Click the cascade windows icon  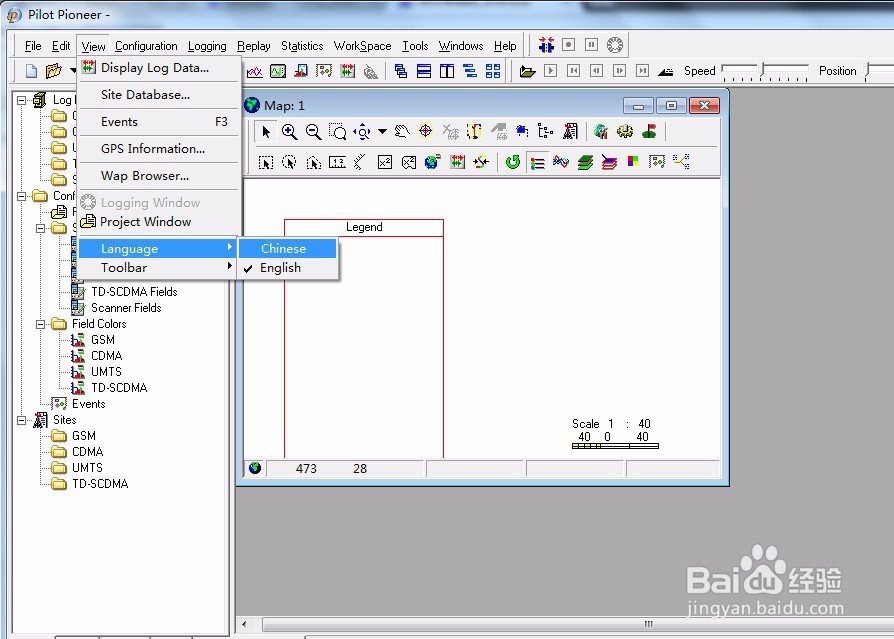point(401,71)
